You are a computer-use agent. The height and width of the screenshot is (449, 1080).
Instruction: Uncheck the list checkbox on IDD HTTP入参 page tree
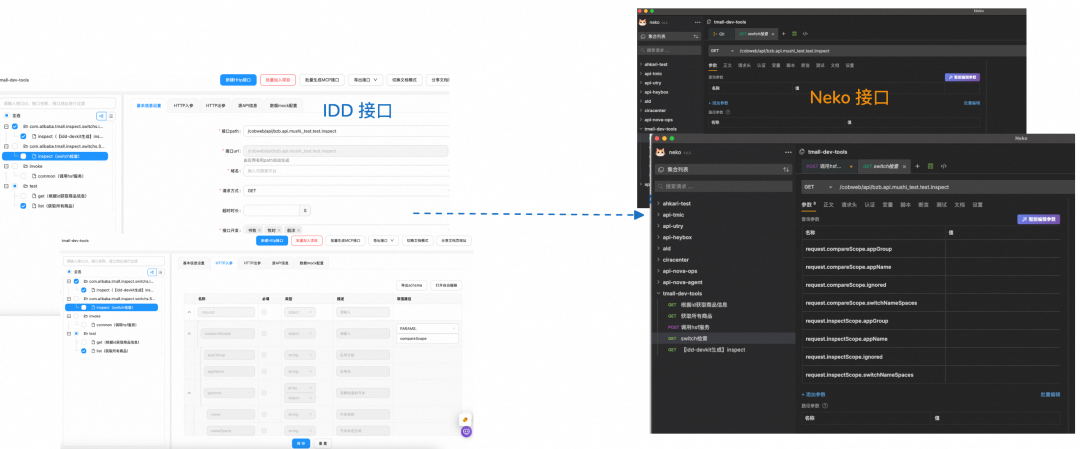(x=84, y=351)
